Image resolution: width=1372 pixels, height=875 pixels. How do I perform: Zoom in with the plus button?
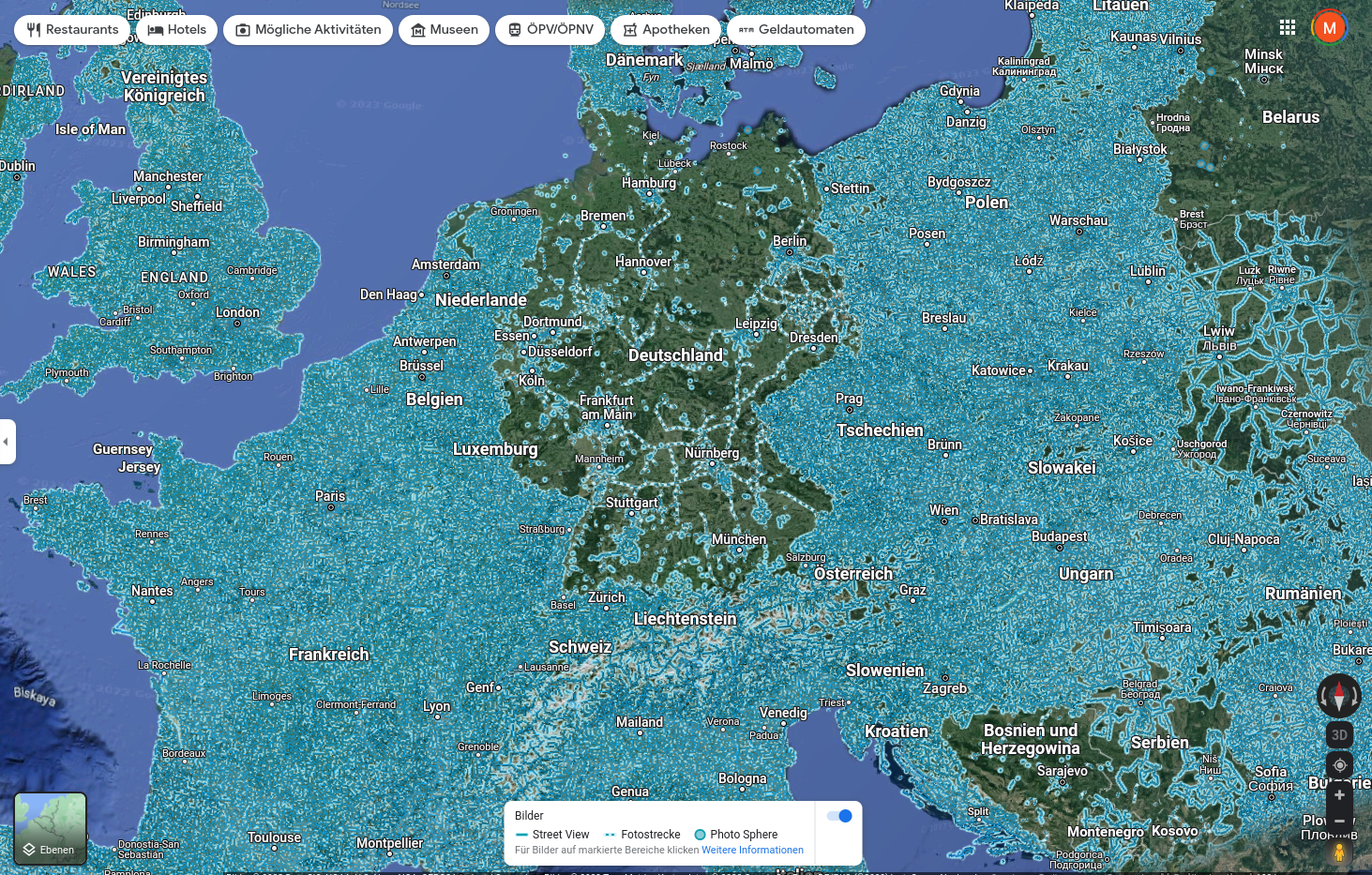1339,795
